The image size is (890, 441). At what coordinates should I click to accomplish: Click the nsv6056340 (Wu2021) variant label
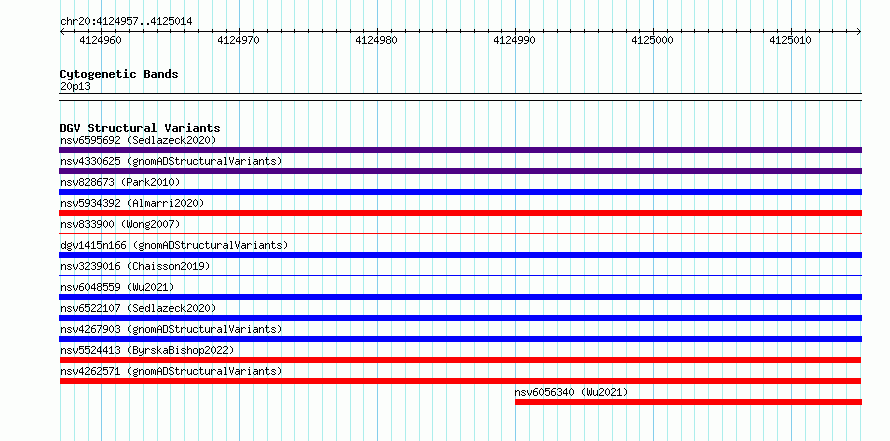[x=572, y=392]
